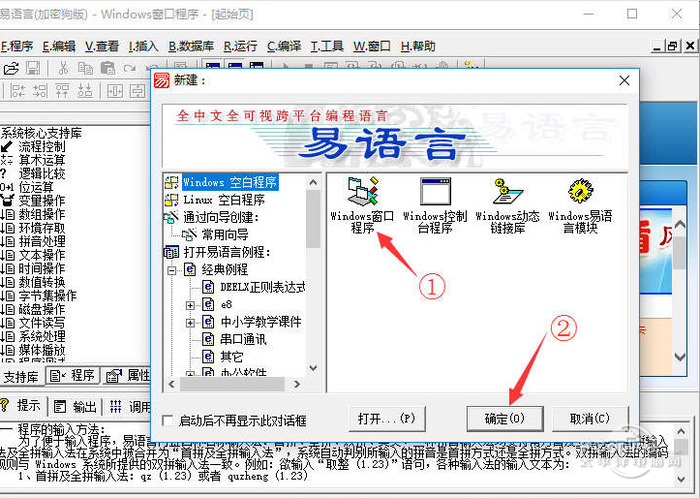
Task: Open the F.程序 menu
Action: tap(17, 46)
